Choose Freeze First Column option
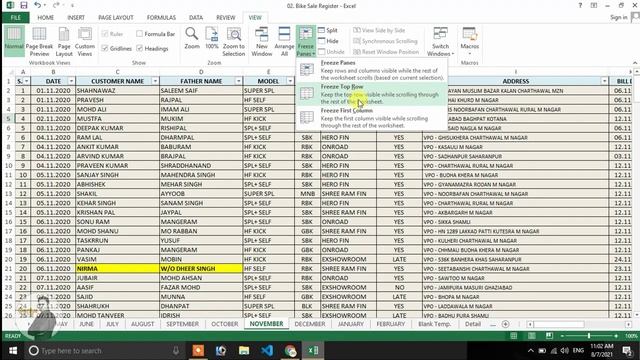This screenshot has height=360, width=640. point(371,118)
